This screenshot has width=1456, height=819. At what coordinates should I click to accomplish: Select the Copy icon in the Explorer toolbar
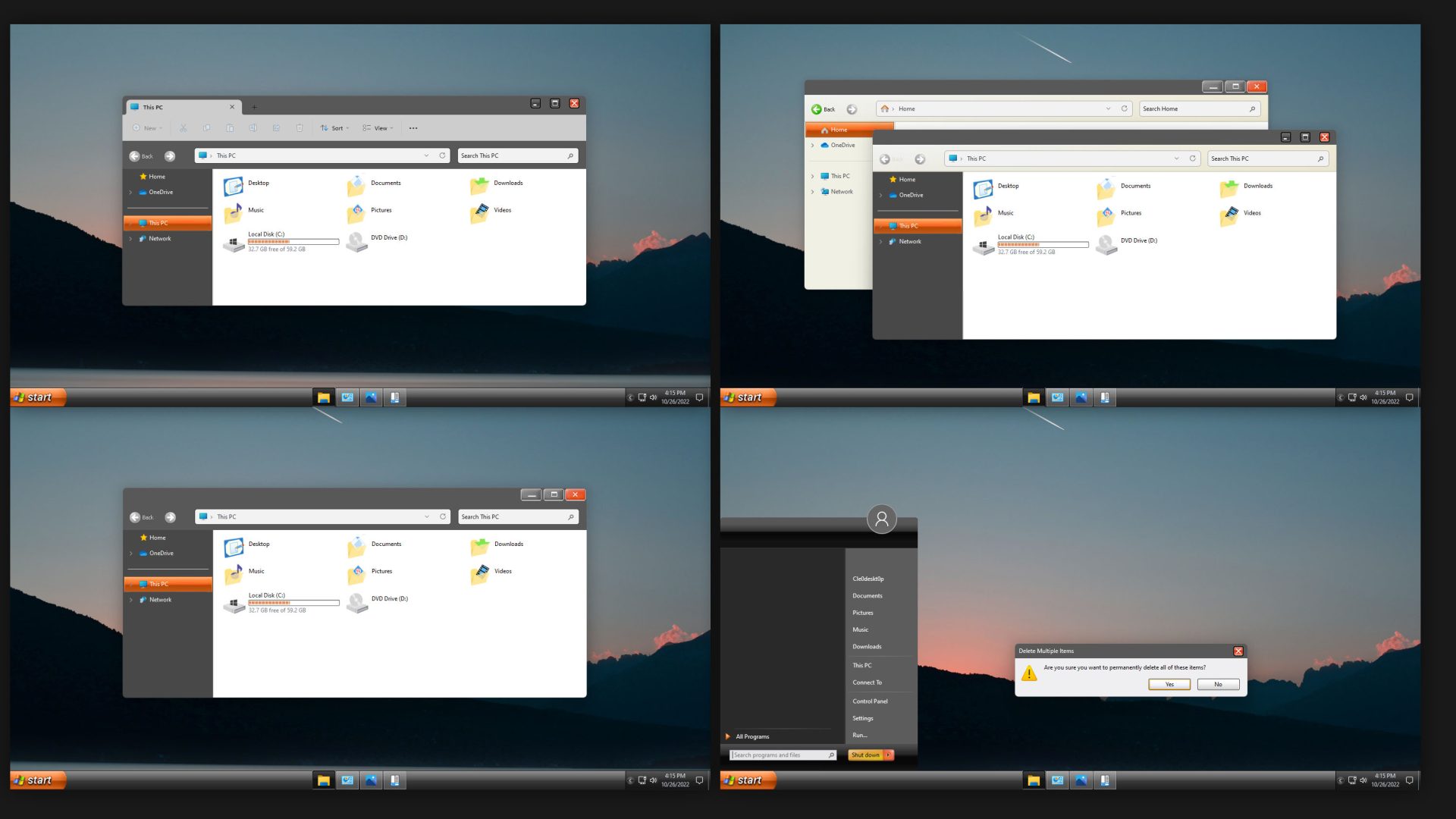pos(206,127)
